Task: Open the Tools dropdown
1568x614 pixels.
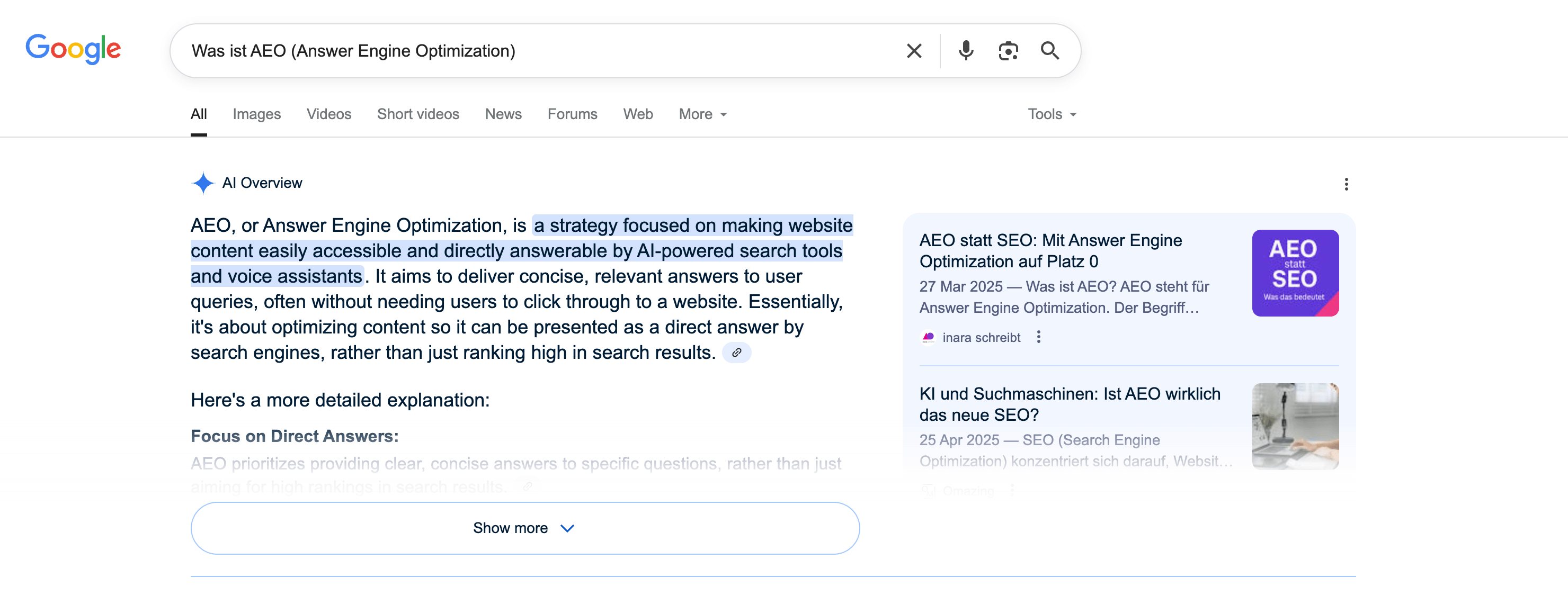Action: click(x=1051, y=114)
